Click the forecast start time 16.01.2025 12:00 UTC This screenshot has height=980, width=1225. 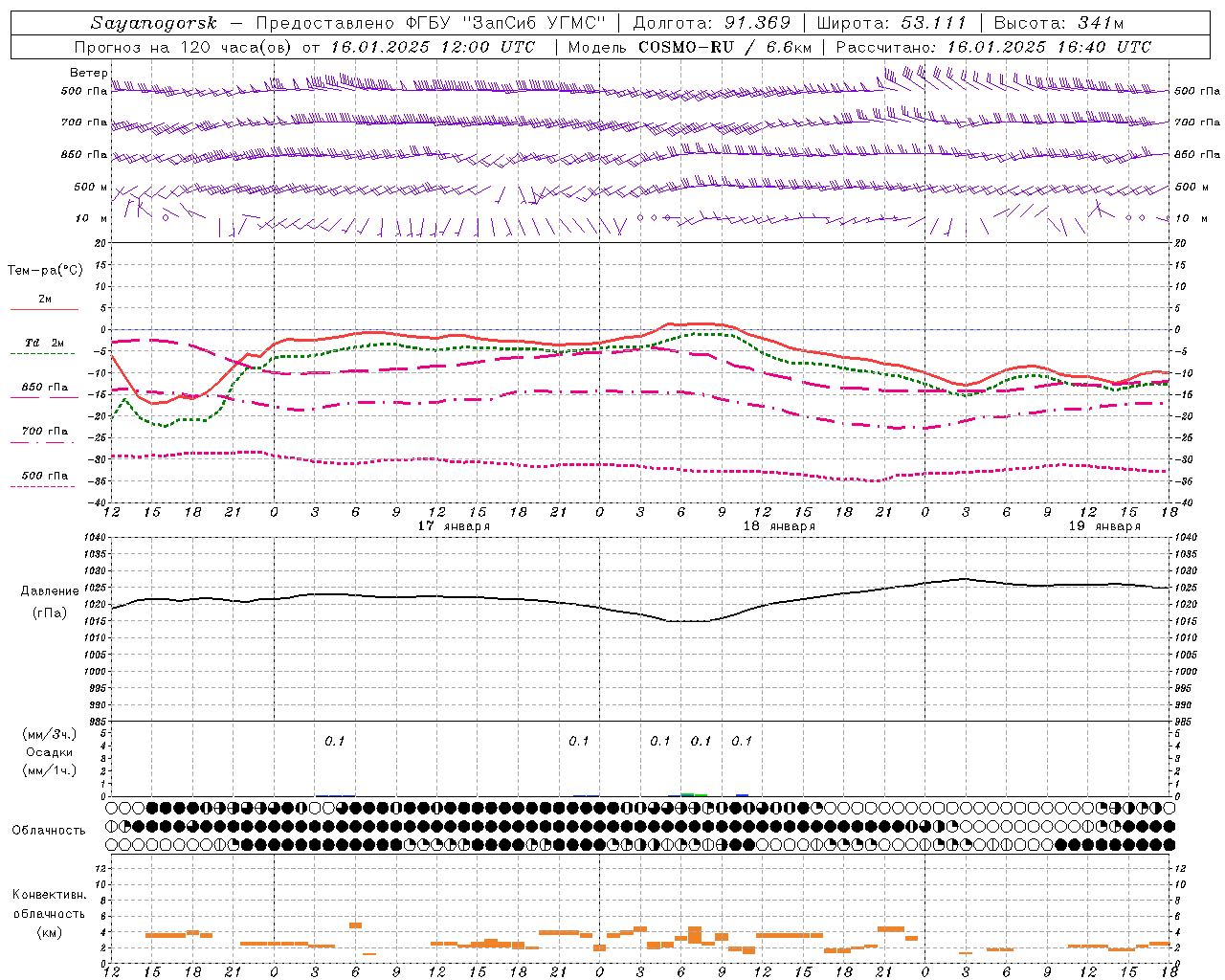(433, 47)
